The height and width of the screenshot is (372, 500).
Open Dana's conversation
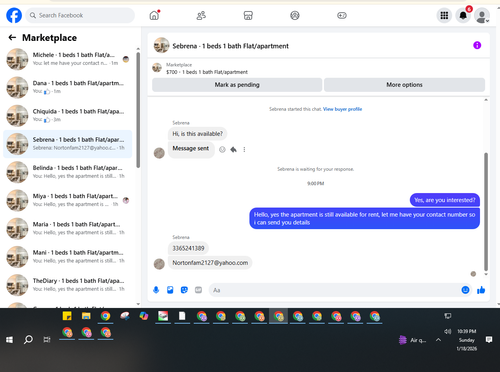pos(68,87)
